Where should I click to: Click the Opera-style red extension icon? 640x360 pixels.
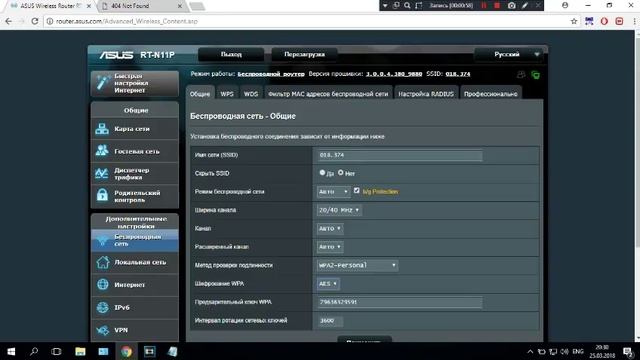click(x=604, y=21)
